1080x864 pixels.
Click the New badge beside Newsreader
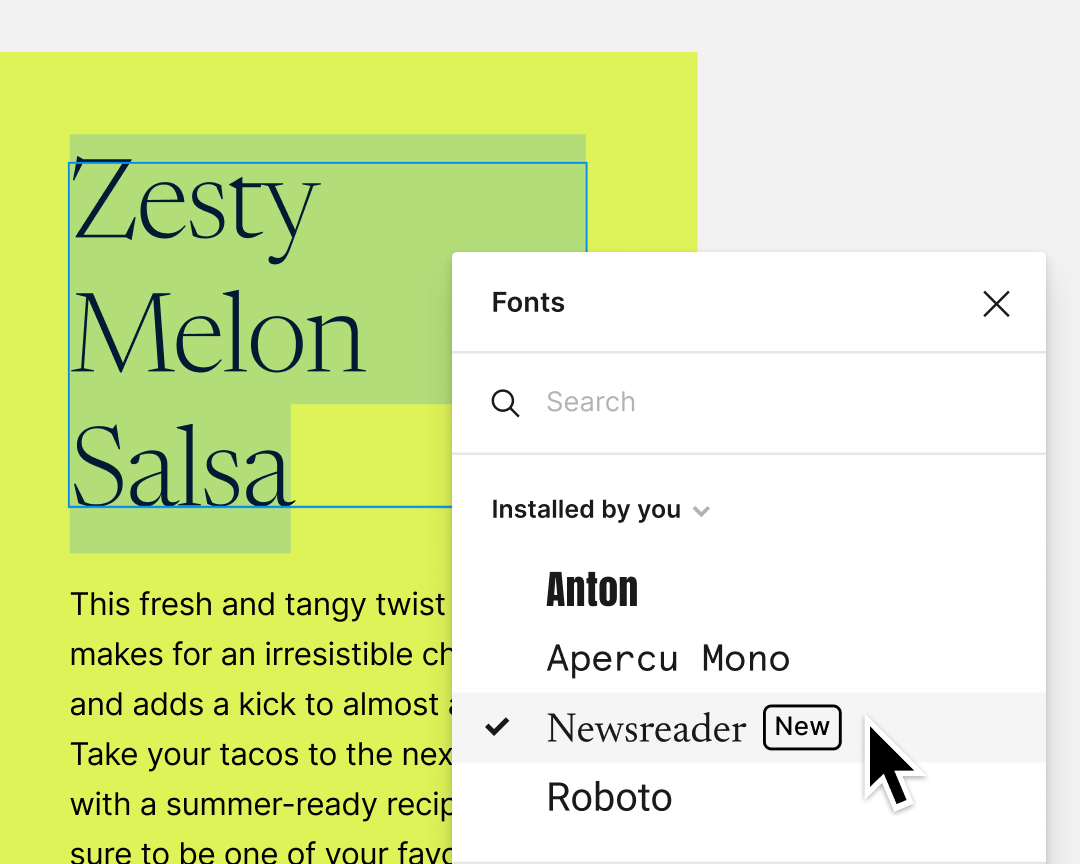point(802,727)
